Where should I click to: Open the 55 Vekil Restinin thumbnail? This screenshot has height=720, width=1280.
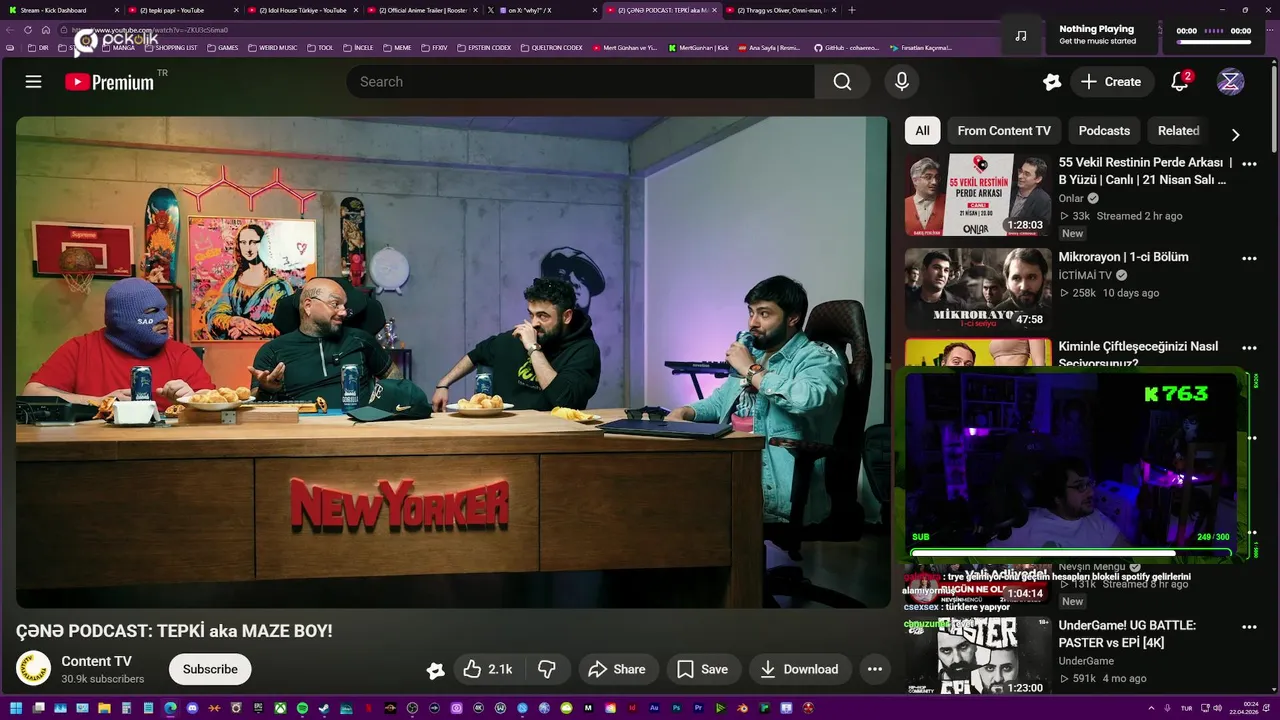tap(978, 195)
